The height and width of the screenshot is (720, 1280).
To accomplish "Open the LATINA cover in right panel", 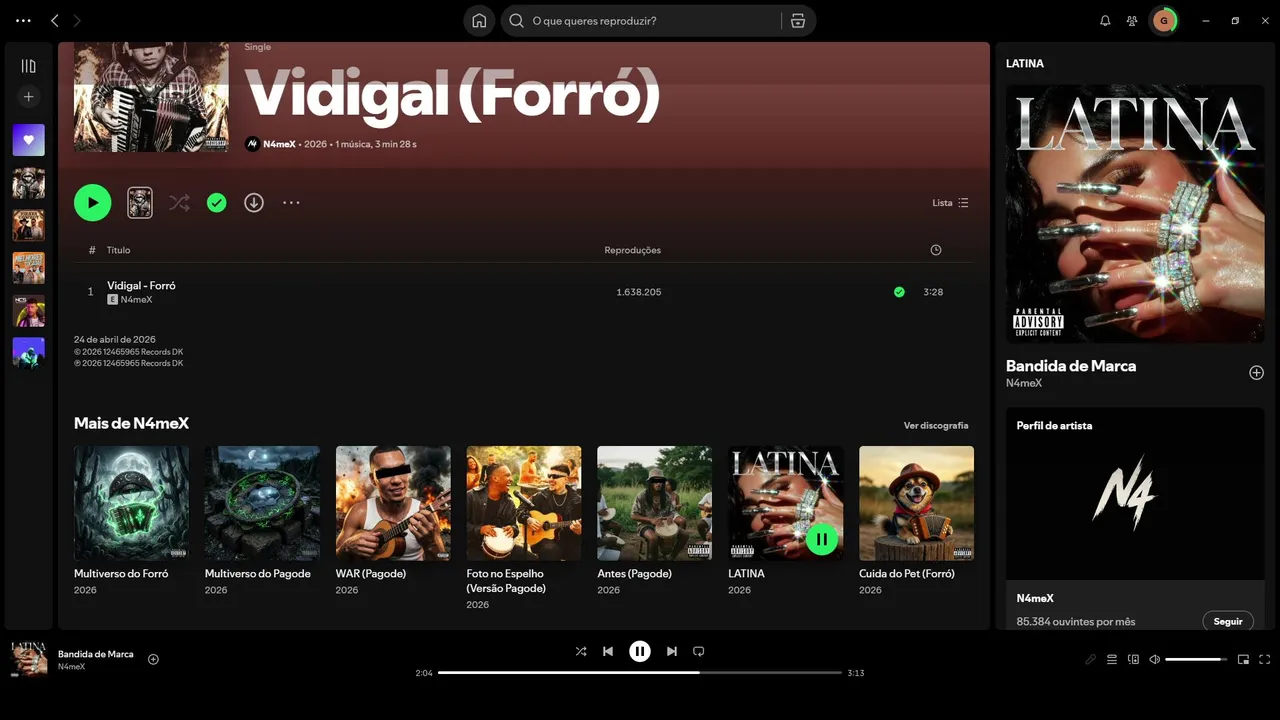I will (1135, 213).
